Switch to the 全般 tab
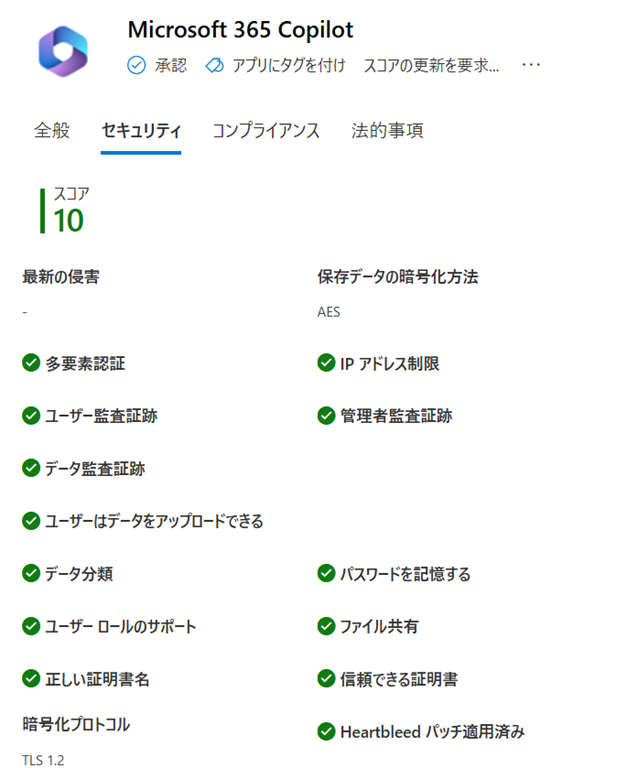This screenshot has height=768, width=638. 52,131
